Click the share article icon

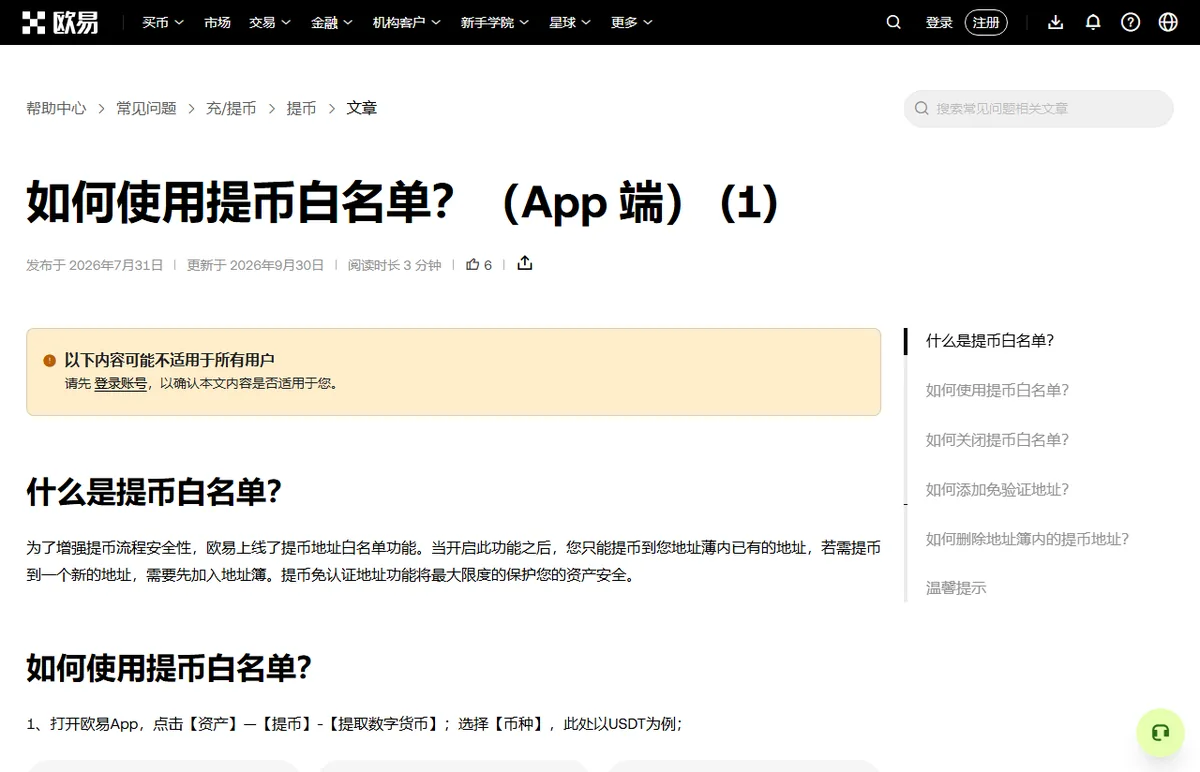click(525, 264)
